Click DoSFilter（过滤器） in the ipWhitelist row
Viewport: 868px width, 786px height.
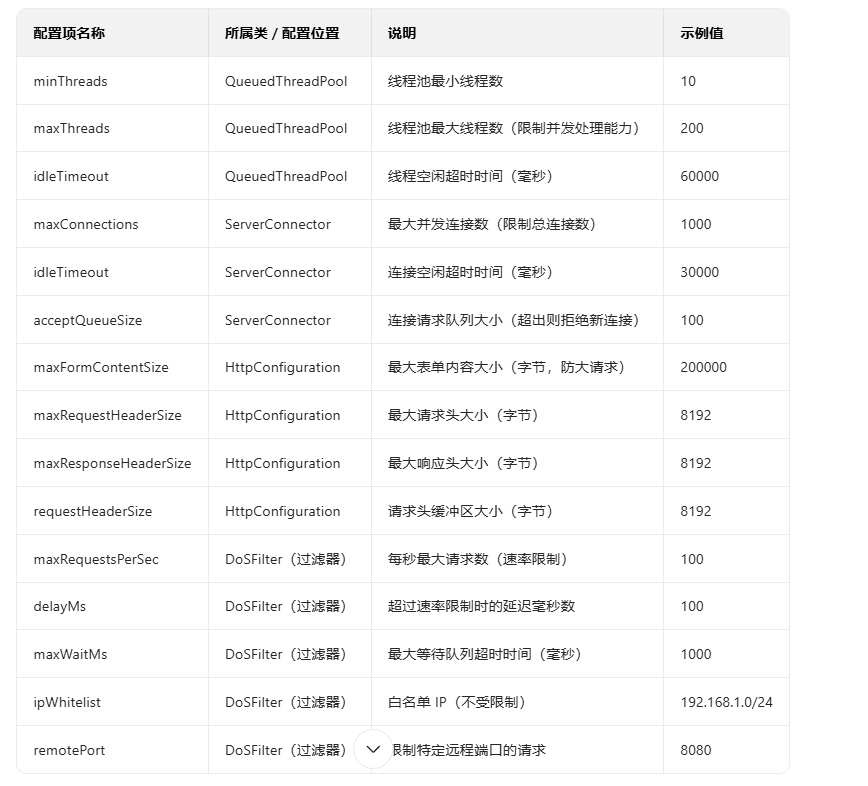tap(286, 702)
